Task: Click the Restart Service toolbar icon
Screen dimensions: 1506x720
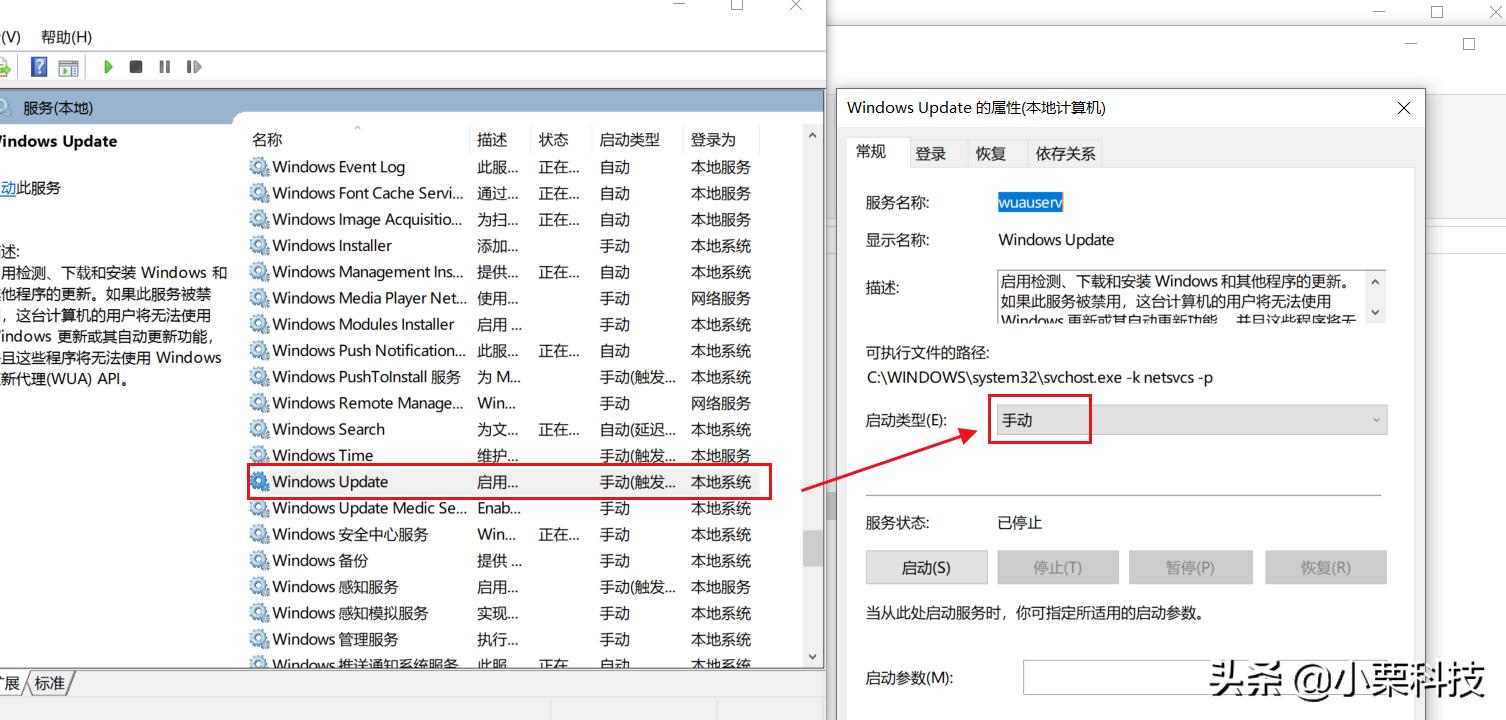Action: pos(193,66)
